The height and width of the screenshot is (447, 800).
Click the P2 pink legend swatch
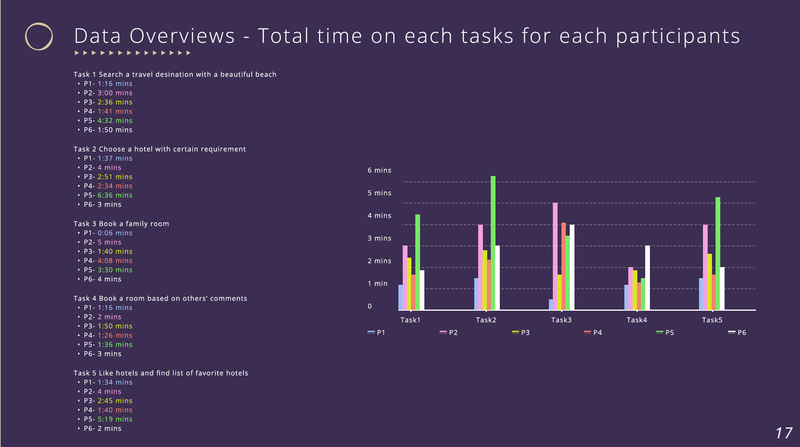[443, 332]
